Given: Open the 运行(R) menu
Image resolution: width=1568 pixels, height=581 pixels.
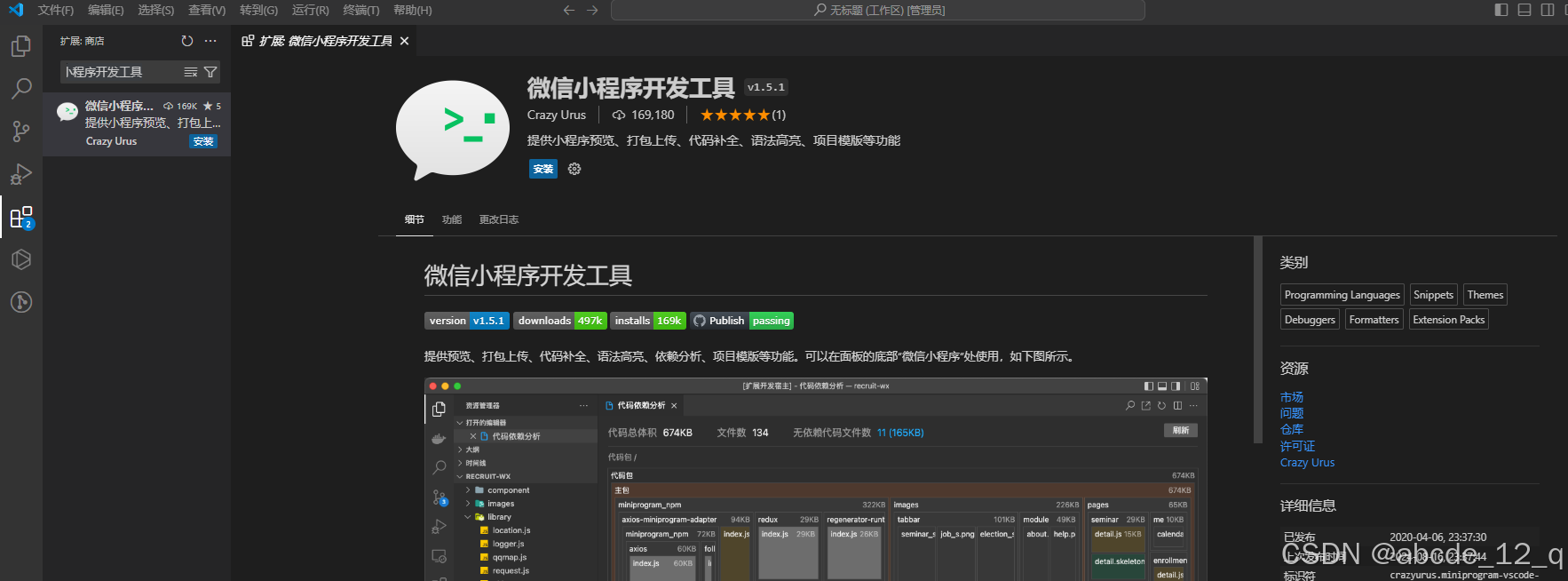Looking at the screenshot, I should (x=310, y=10).
